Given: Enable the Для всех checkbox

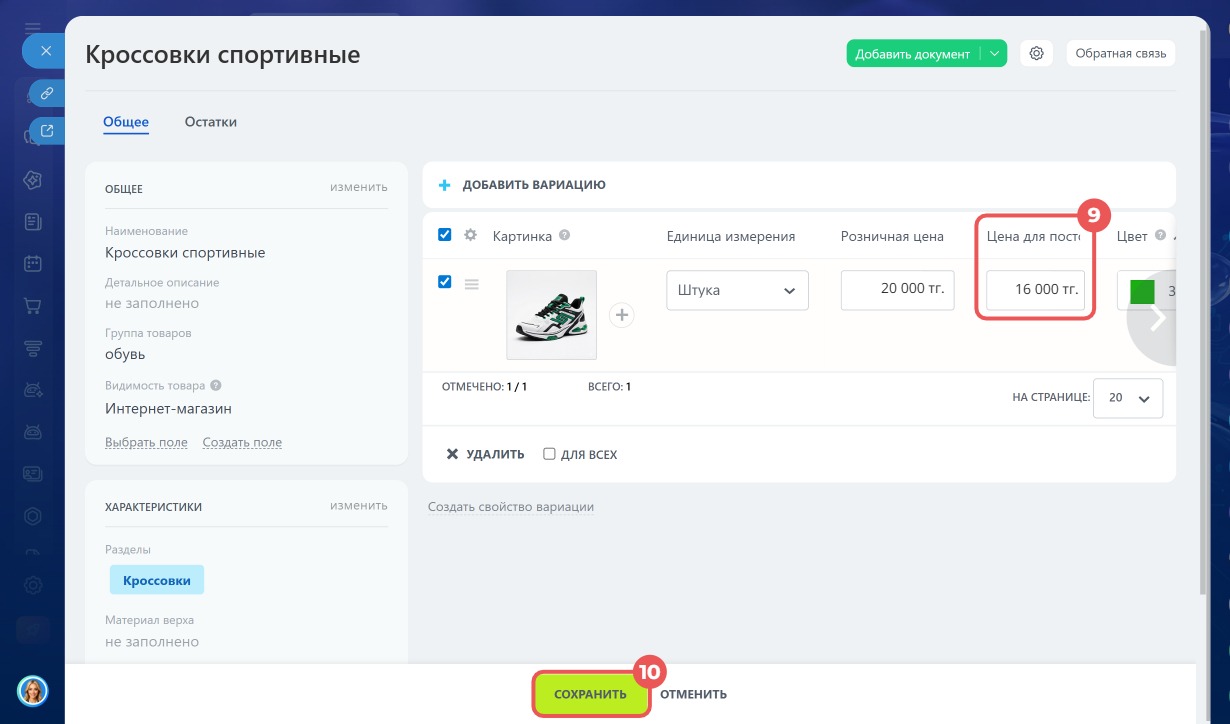Looking at the screenshot, I should click(549, 454).
